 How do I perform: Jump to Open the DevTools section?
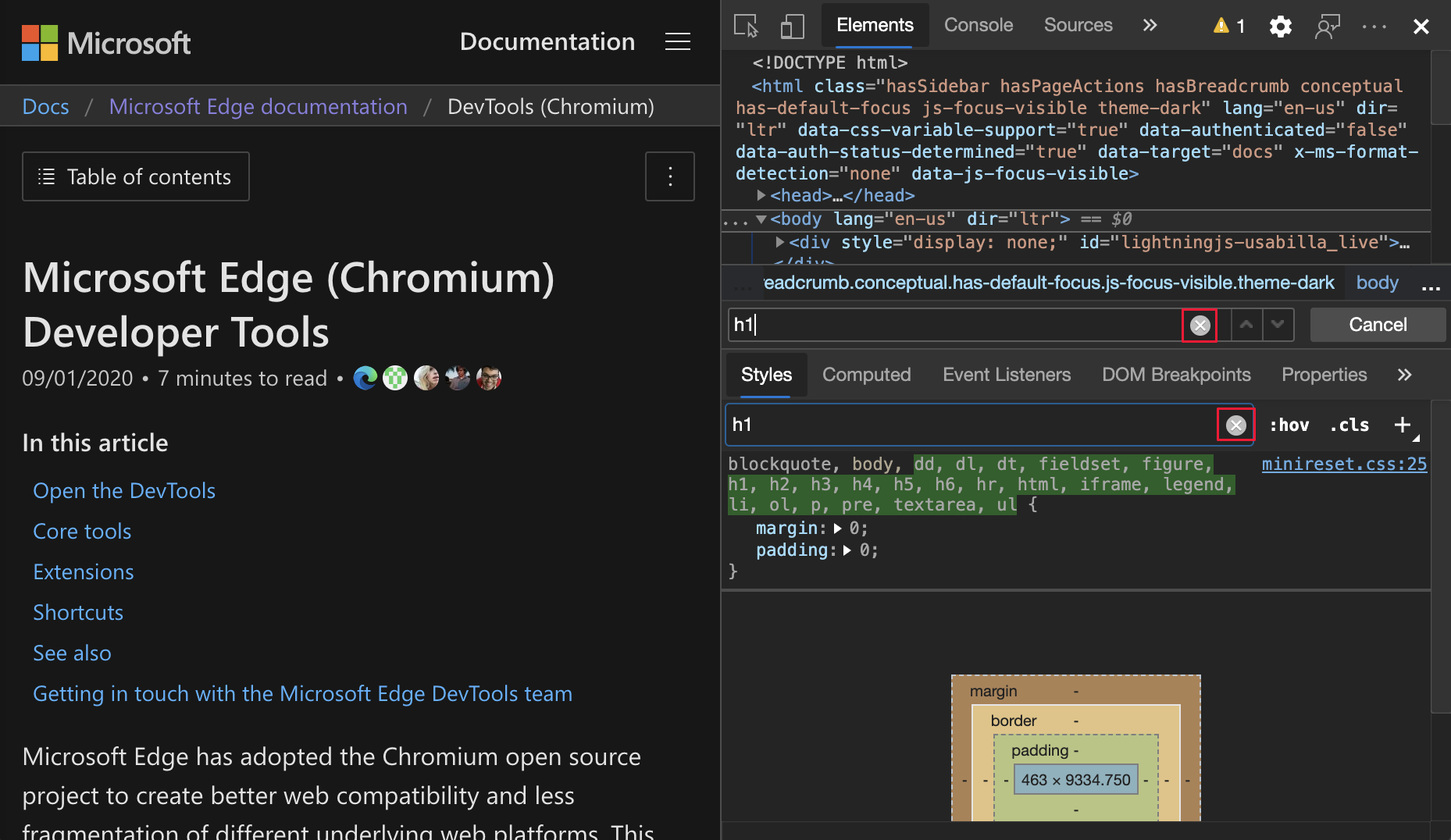click(x=124, y=490)
